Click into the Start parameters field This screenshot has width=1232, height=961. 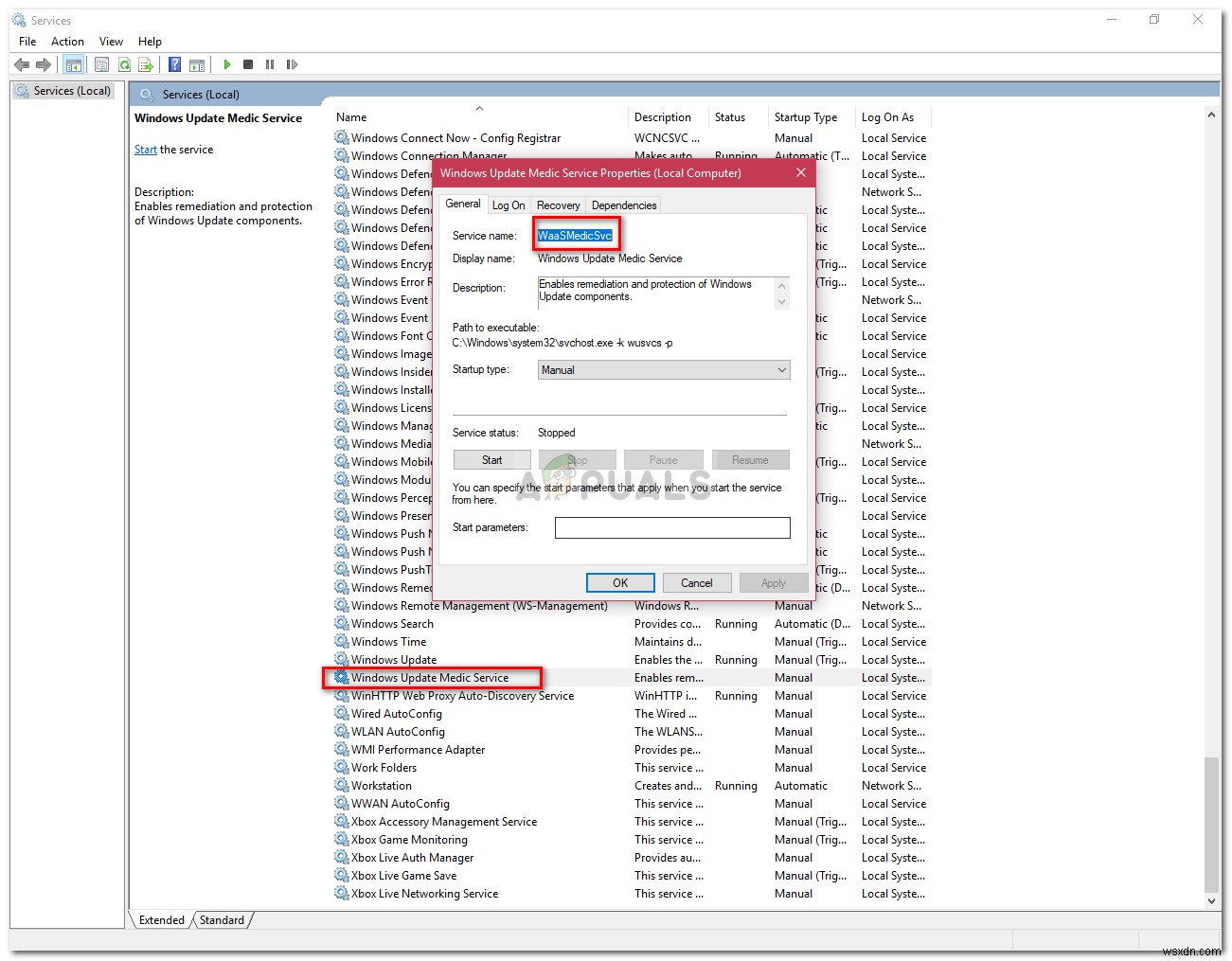coord(672,527)
